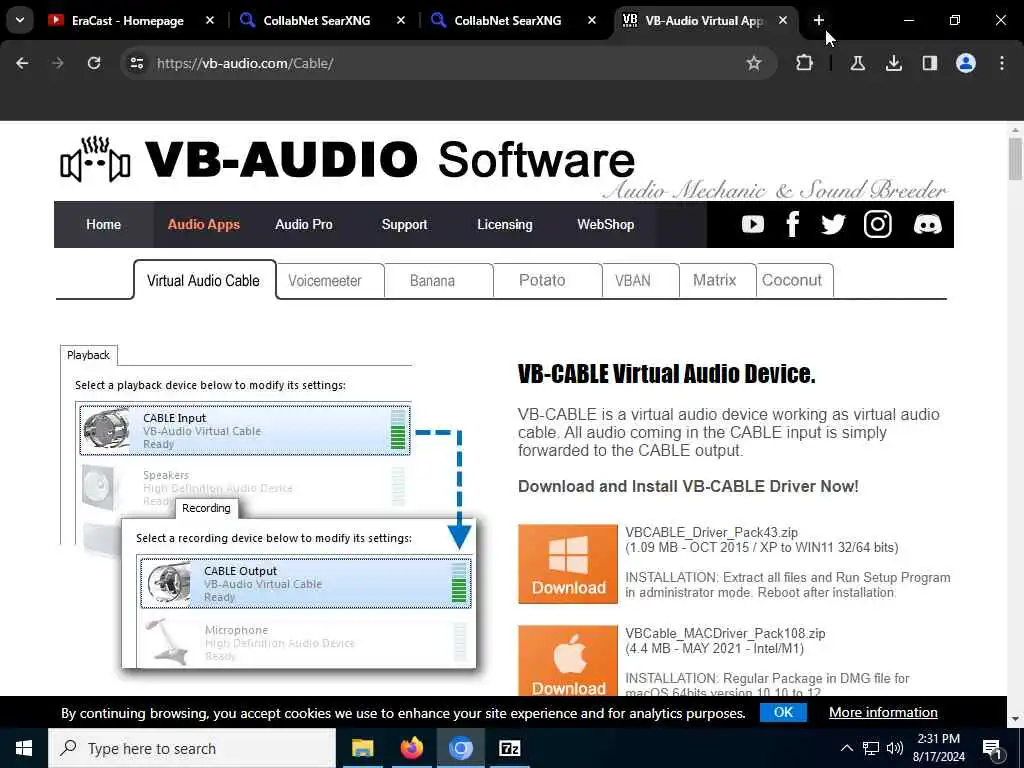
Task: Open Firefox from taskbar
Action: pos(411,748)
